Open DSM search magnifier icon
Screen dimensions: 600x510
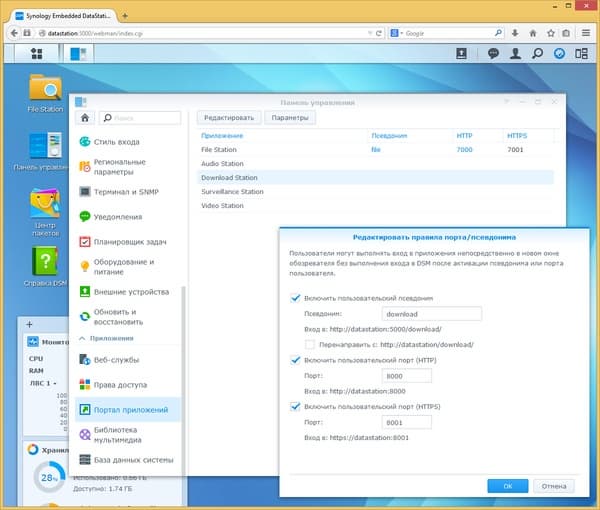[537, 54]
